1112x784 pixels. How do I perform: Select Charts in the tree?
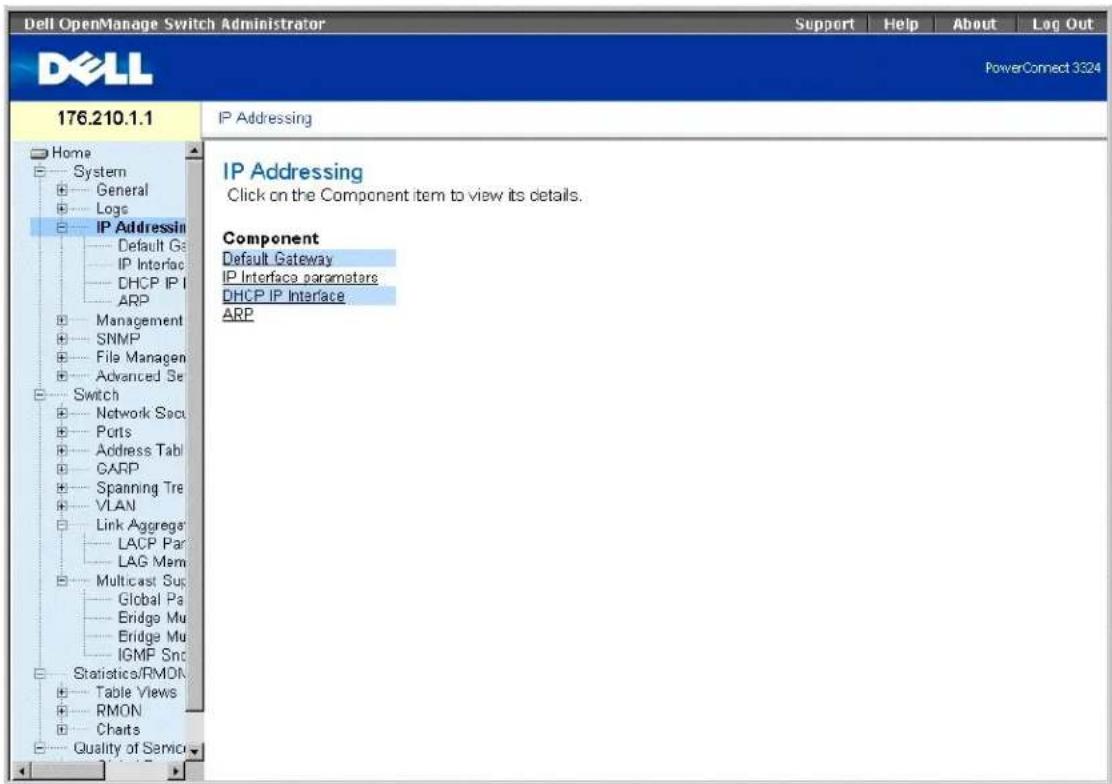(x=118, y=729)
